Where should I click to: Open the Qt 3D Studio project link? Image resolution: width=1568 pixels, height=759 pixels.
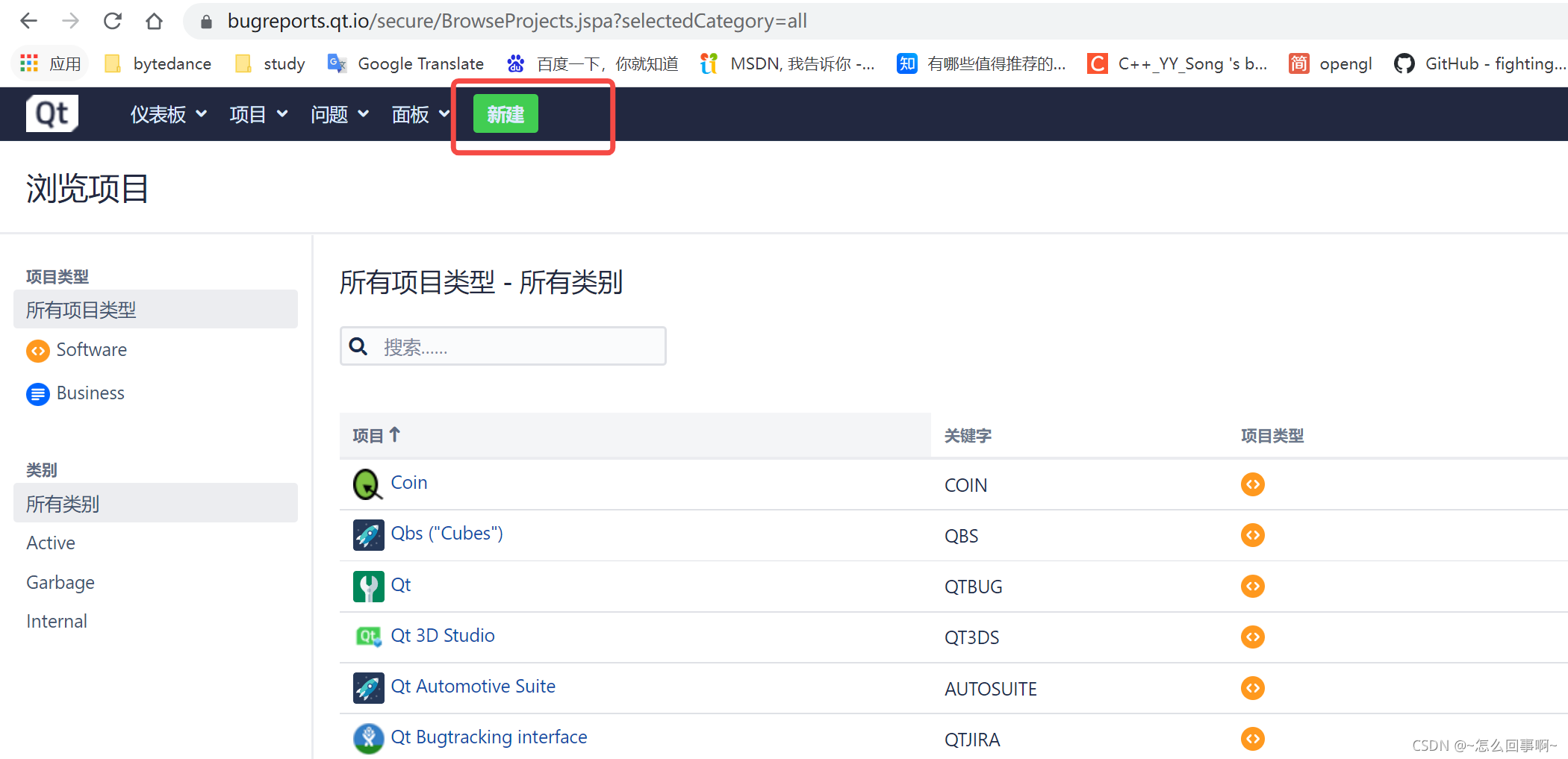click(x=443, y=635)
